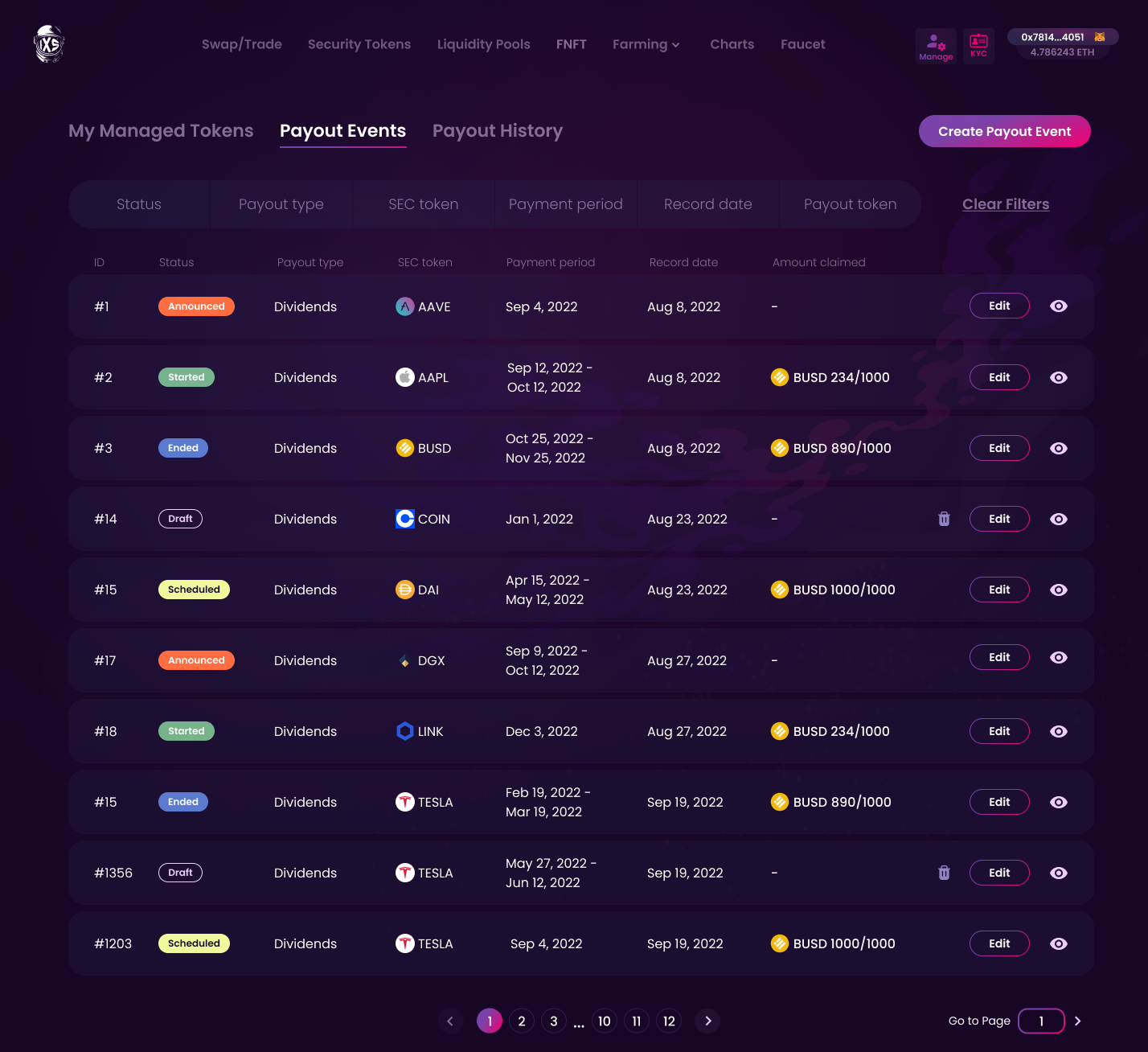Click the Go to Page submit arrow
This screenshot has width=1148, height=1052.
point(1078,1021)
